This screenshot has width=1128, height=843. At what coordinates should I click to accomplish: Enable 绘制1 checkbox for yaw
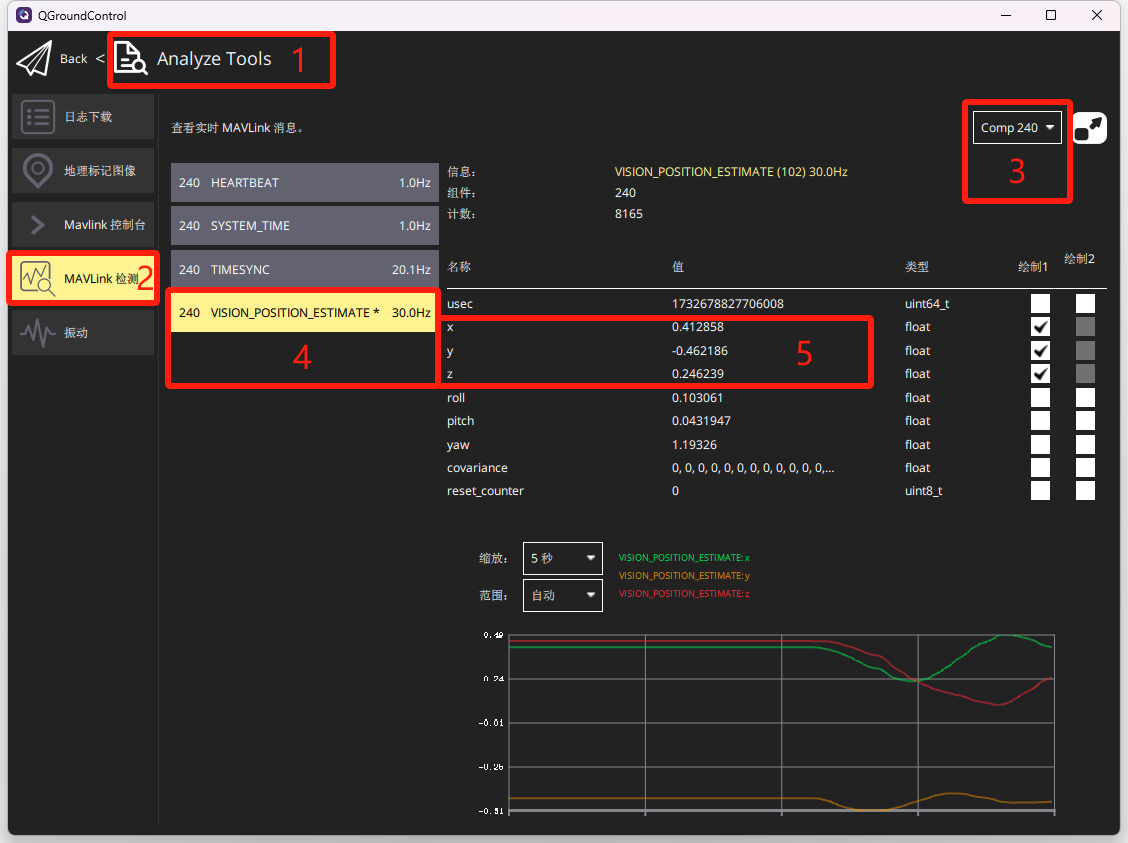click(x=1040, y=445)
